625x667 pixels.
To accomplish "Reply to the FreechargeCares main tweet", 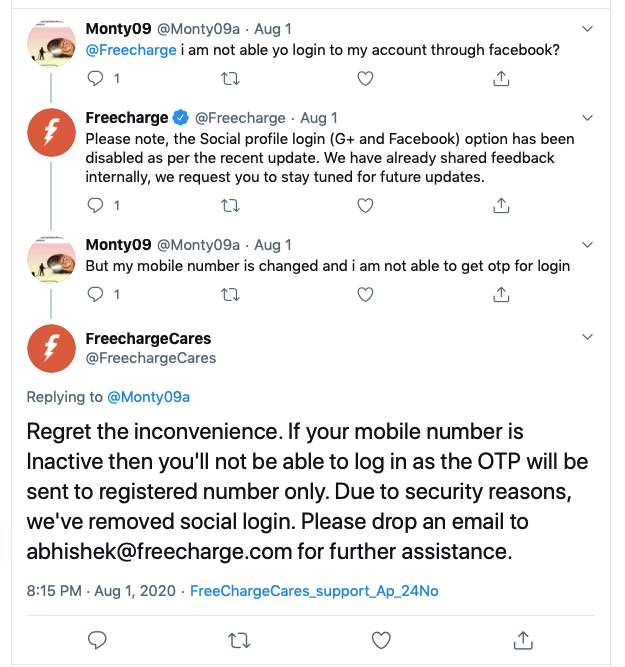I will (x=97, y=640).
